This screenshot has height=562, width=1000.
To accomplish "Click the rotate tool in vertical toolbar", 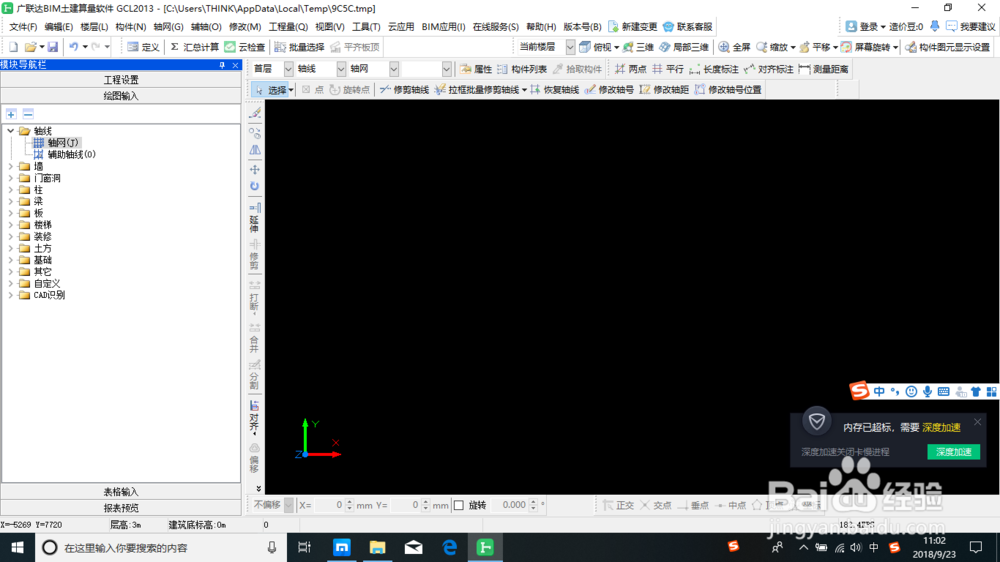I will tap(254, 186).
